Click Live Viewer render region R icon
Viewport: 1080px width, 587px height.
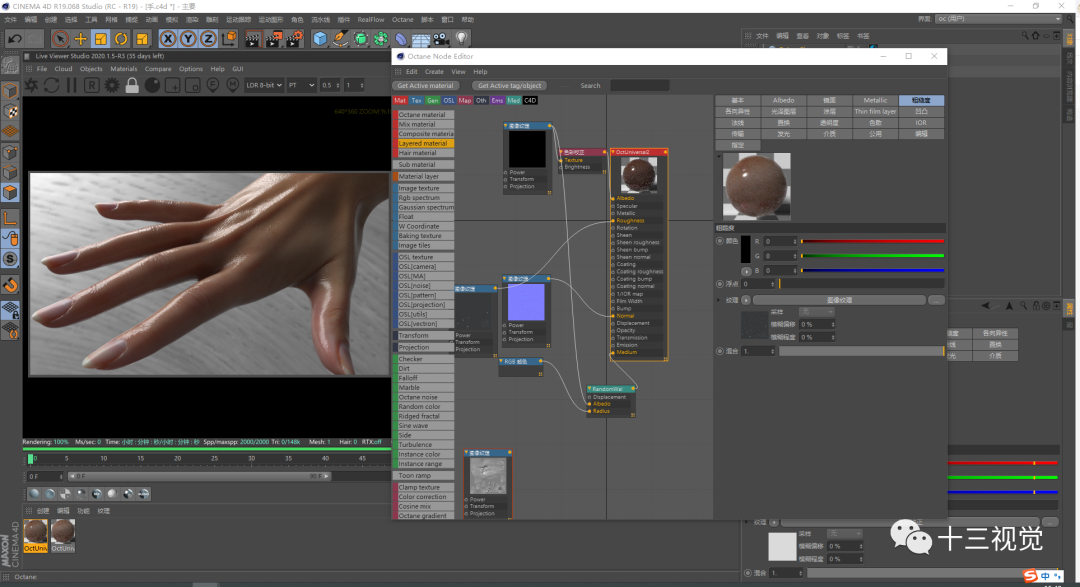pyautogui.click(x=92, y=85)
